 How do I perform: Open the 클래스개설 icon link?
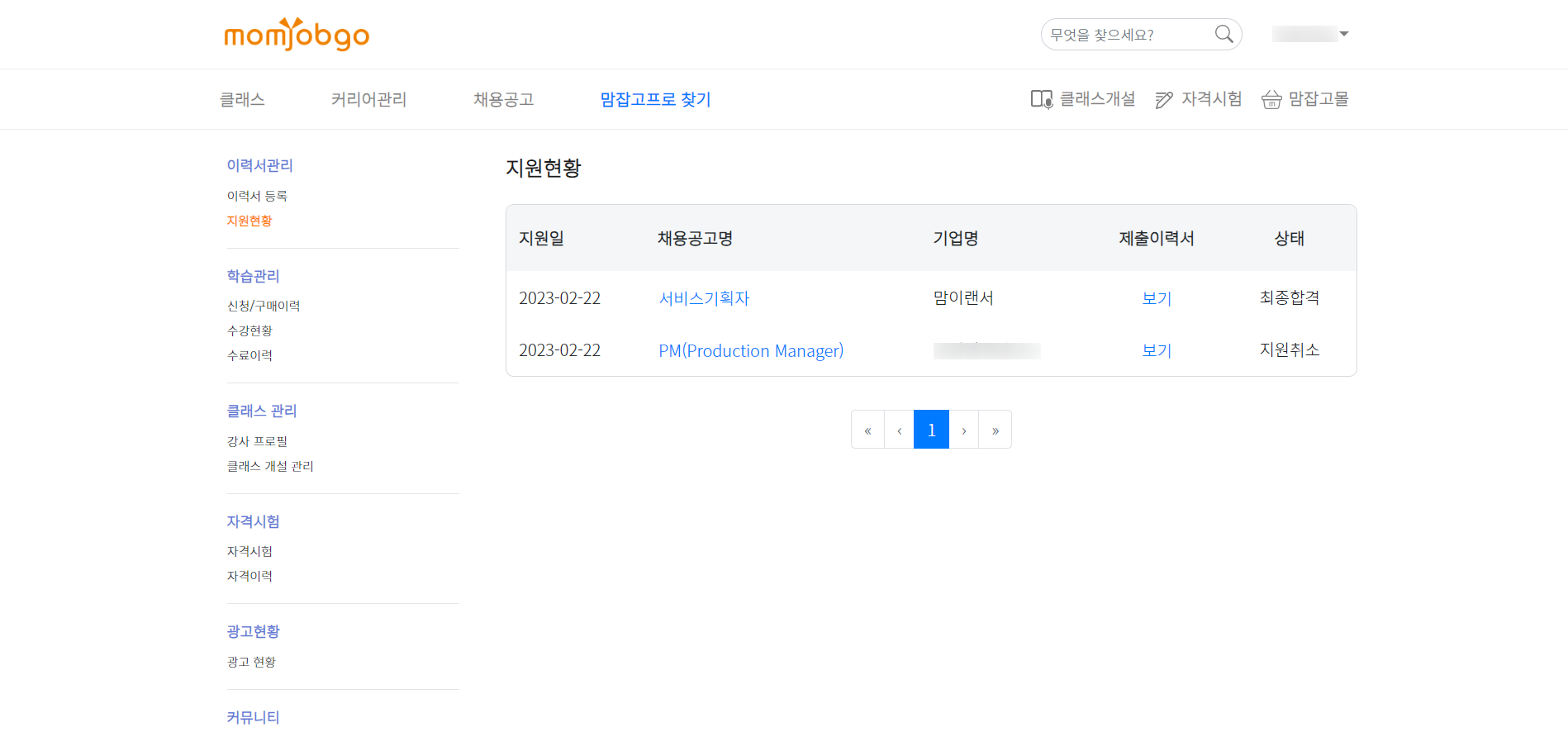[1082, 99]
